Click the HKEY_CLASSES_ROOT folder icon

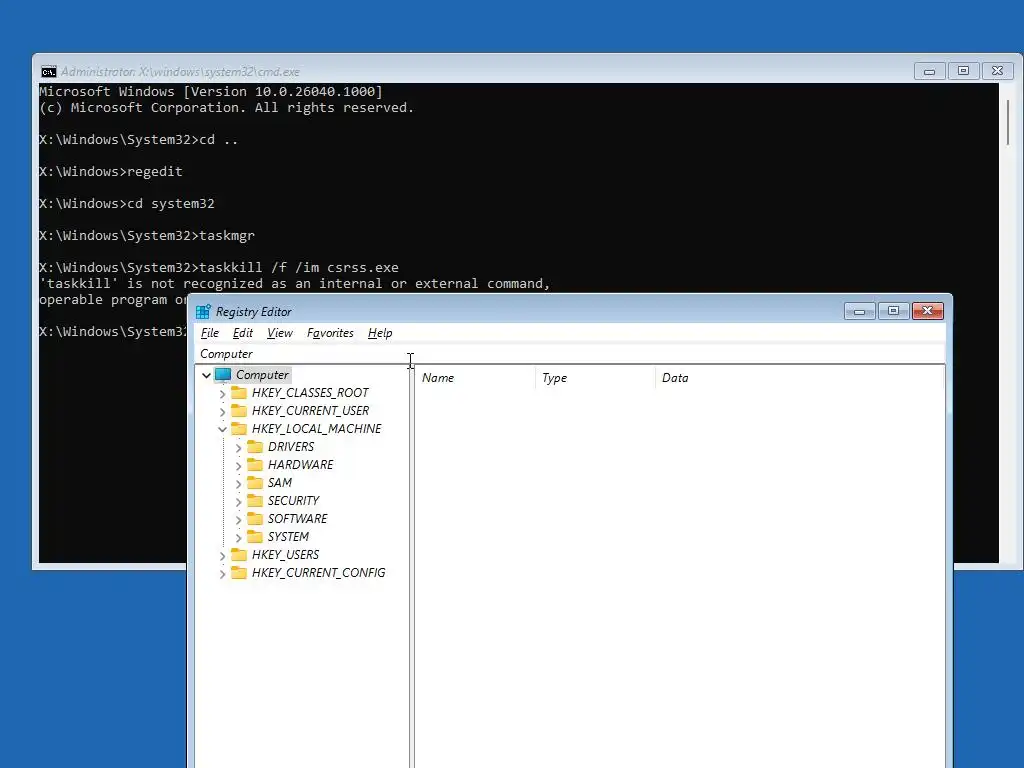tap(239, 392)
